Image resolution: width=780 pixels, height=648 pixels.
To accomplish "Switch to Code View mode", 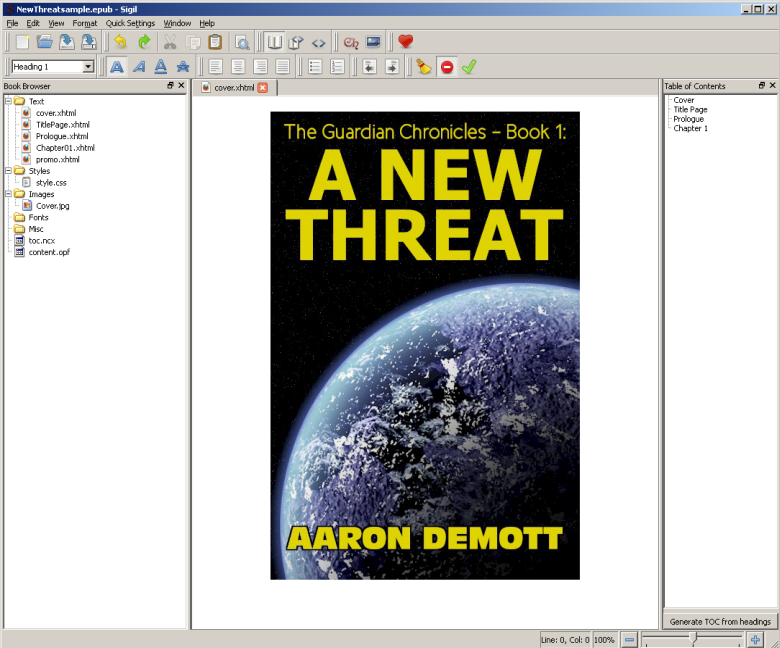I will tap(318, 42).
